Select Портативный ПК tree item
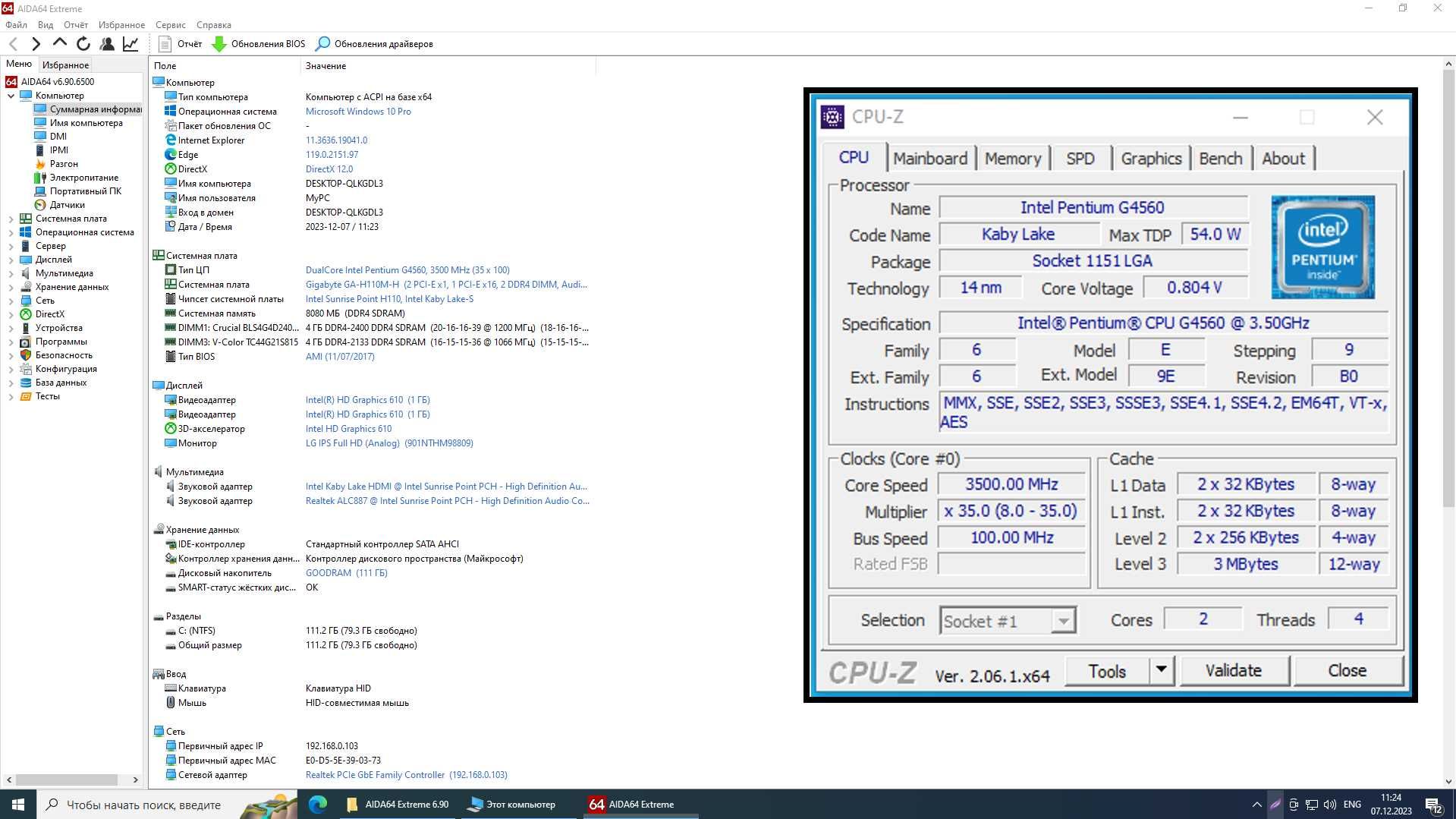 pyautogui.click(x=85, y=191)
